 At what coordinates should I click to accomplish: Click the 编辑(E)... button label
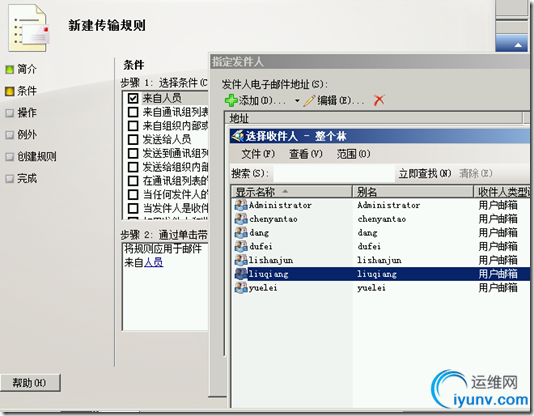(340, 101)
